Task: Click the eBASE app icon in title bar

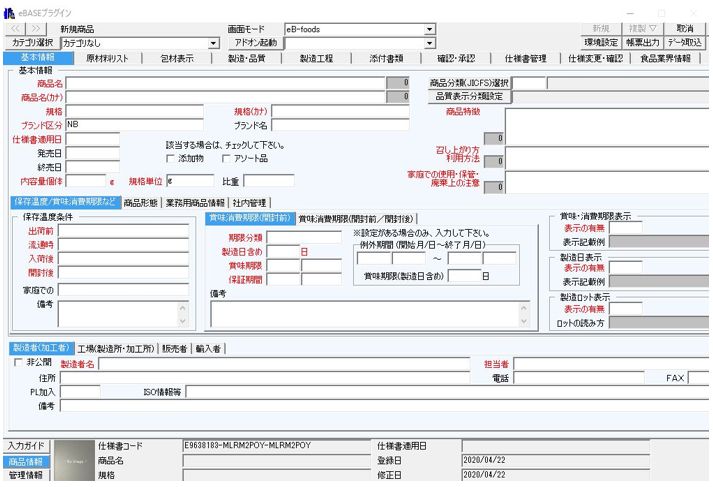Action: click(9, 13)
